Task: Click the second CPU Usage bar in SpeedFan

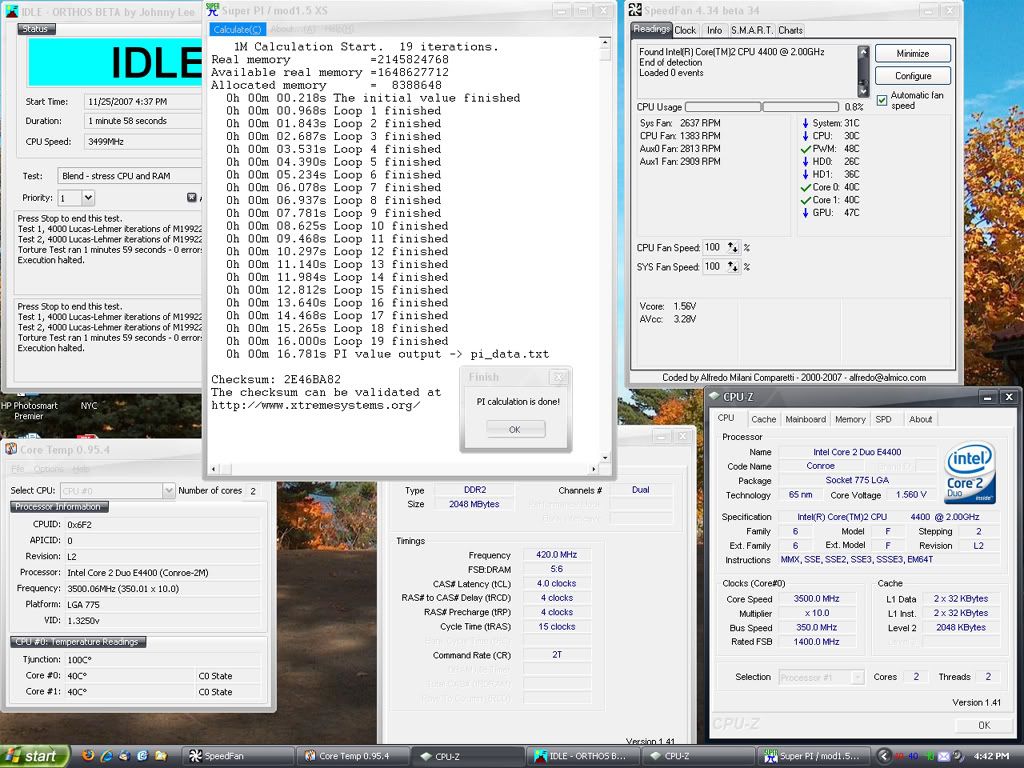Action: (x=801, y=106)
